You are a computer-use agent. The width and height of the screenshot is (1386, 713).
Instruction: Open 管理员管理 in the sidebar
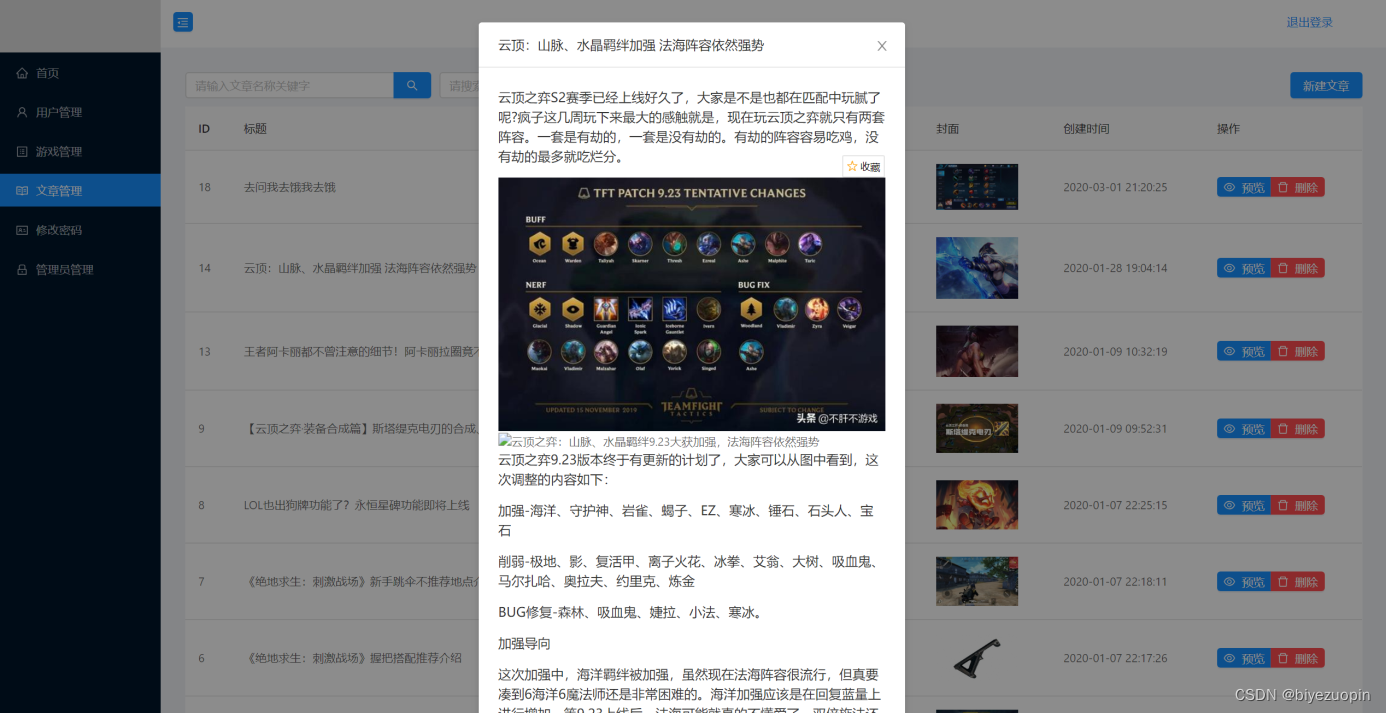(80, 270)
